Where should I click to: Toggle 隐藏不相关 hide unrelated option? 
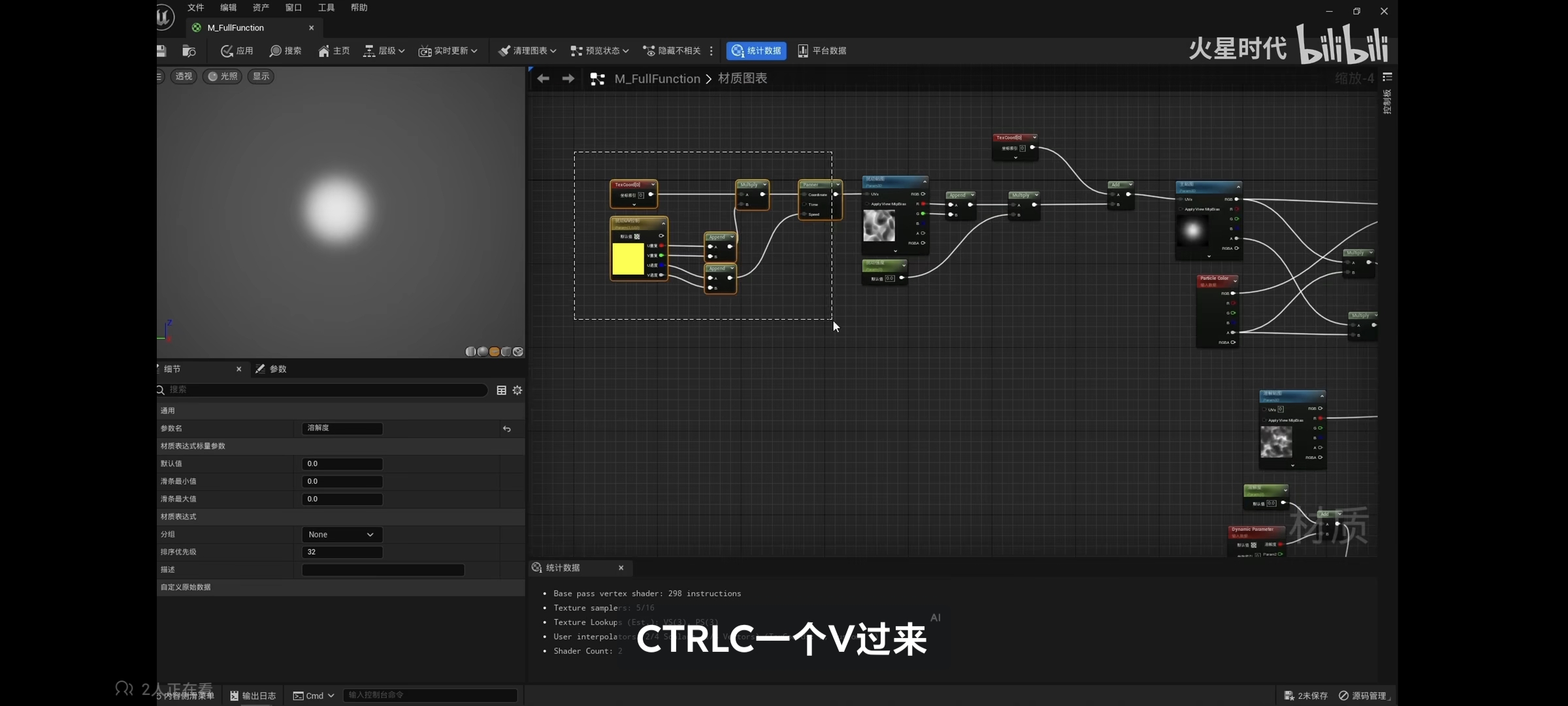(x=672, y=51)
